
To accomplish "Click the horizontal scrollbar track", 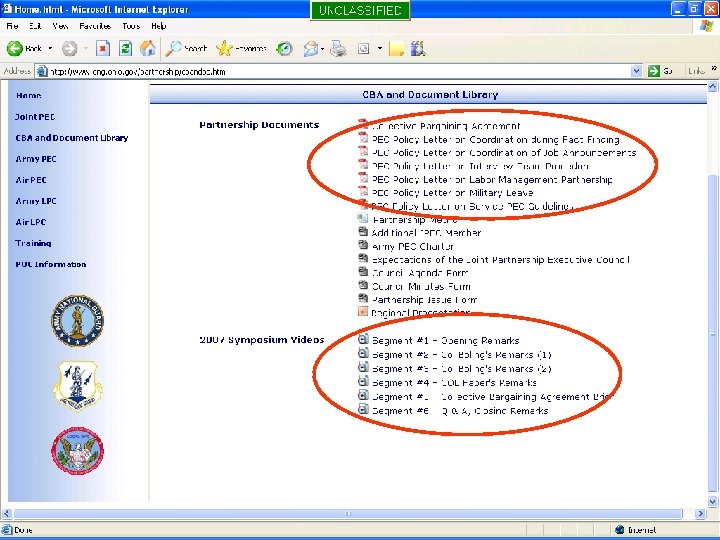I will coord(348,513).
